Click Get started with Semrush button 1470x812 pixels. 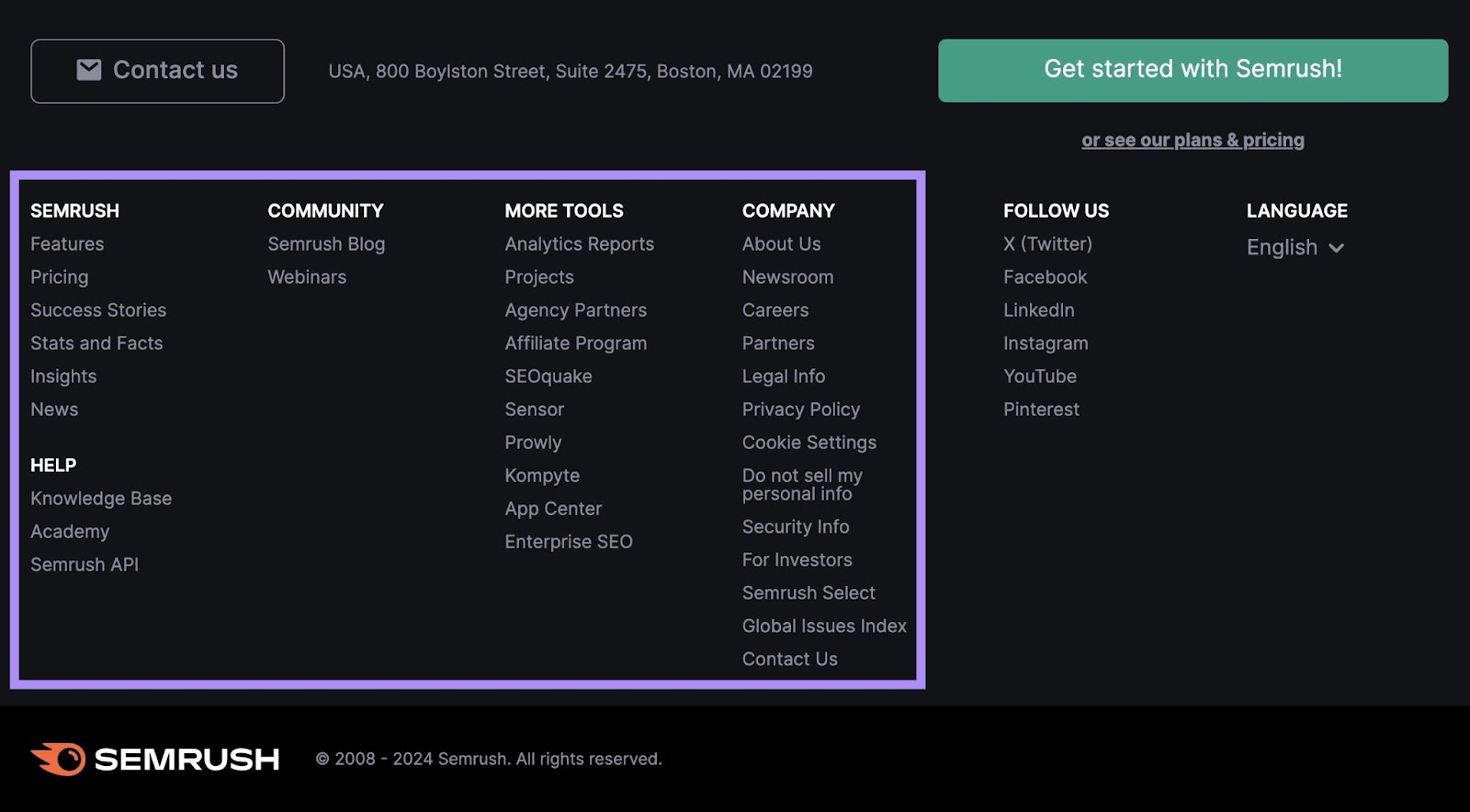[x=1193, y=70]
